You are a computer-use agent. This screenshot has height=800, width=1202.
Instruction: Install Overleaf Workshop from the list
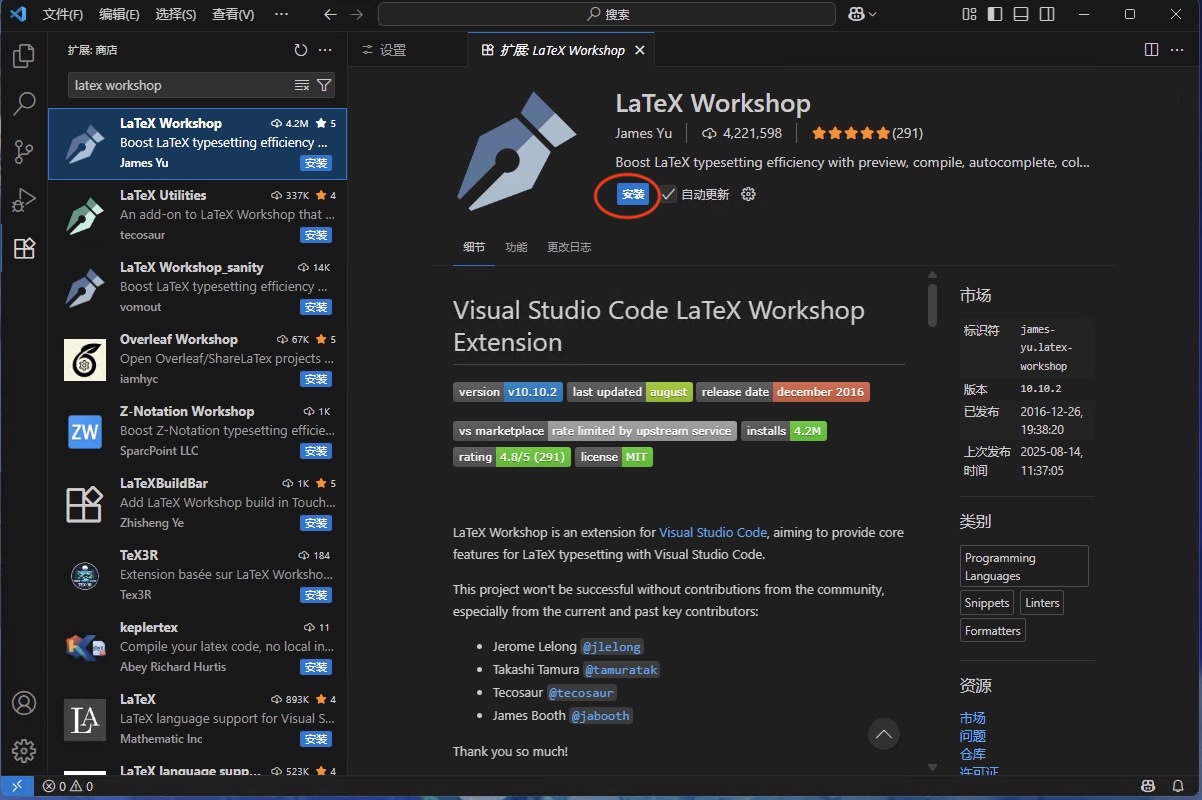(316, 379)
